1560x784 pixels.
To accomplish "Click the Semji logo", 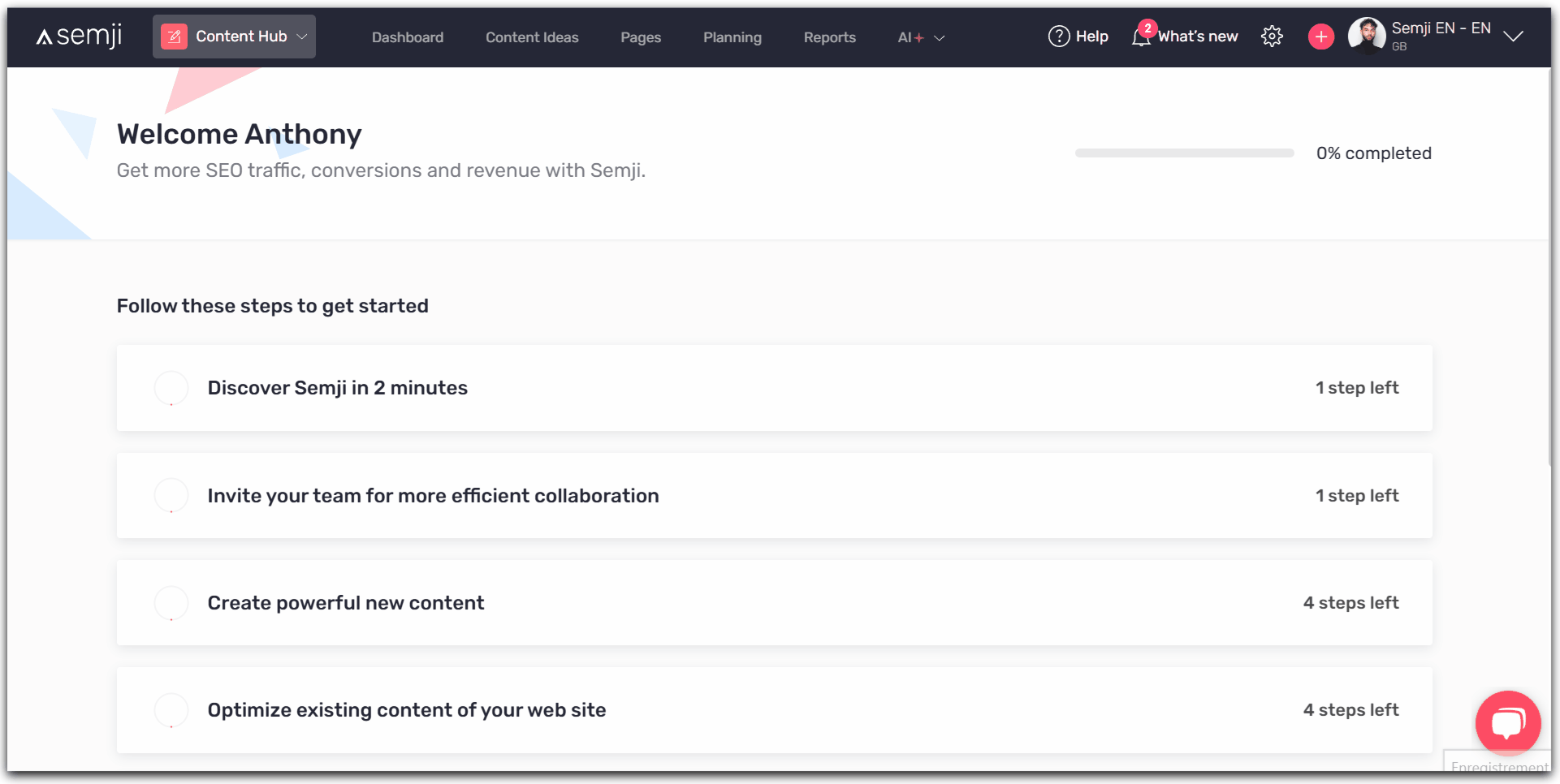I will tap(79, 37).
